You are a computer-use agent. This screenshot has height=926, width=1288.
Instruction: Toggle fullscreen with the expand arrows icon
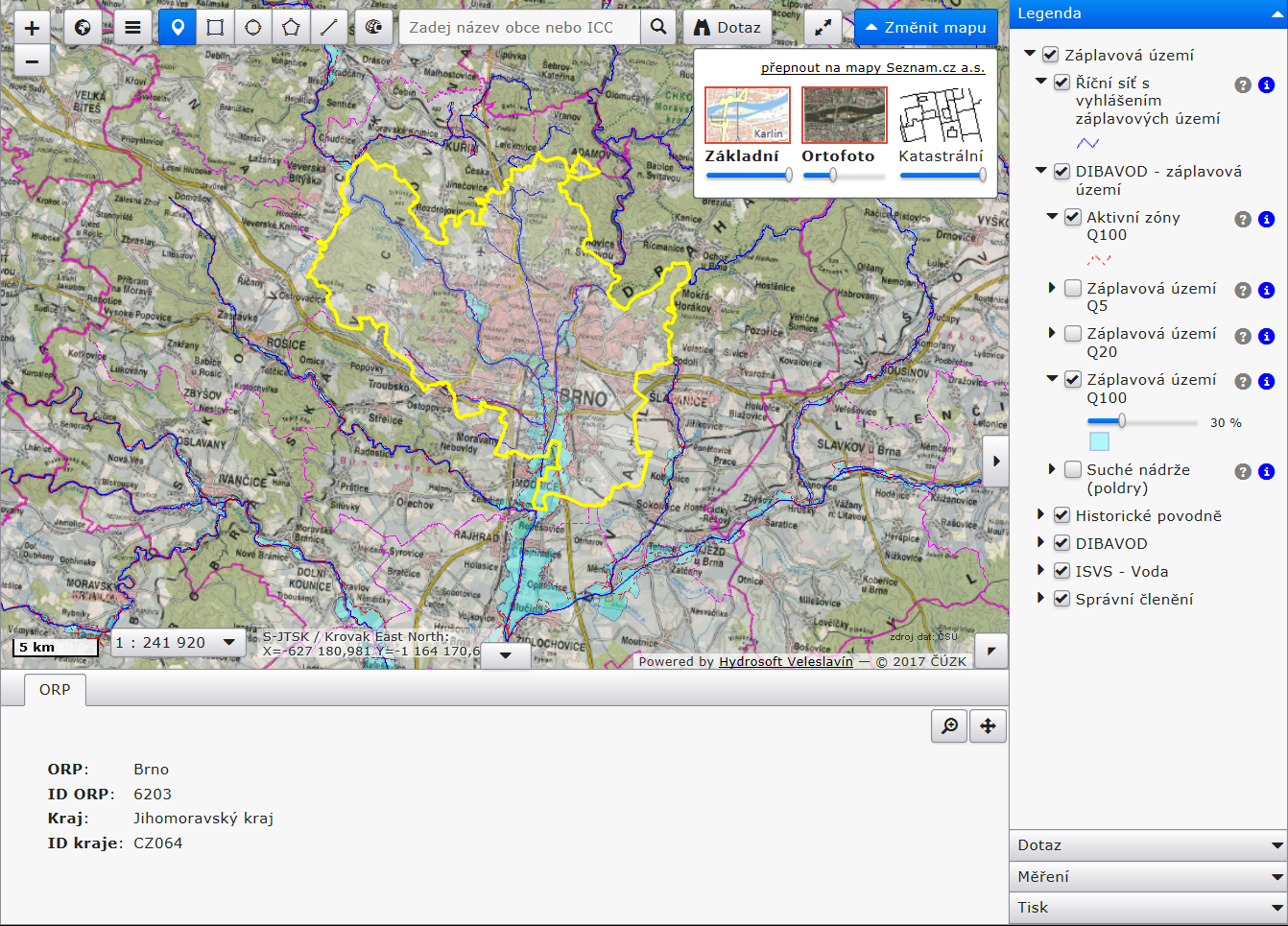(823, 28)
